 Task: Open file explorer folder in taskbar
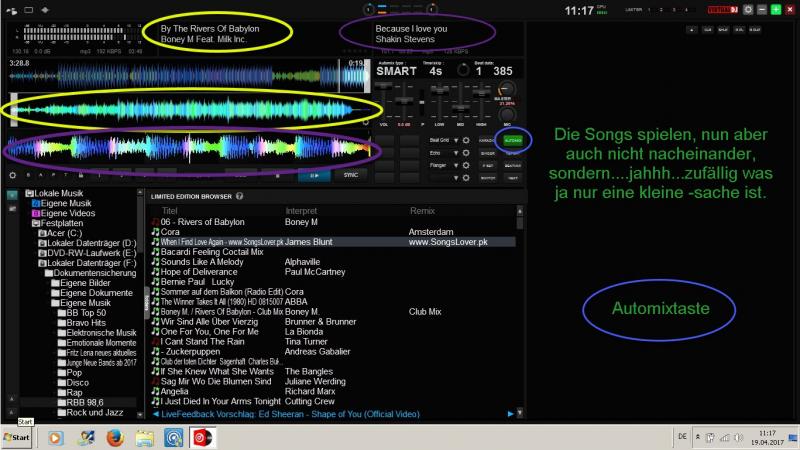point(144,438)
